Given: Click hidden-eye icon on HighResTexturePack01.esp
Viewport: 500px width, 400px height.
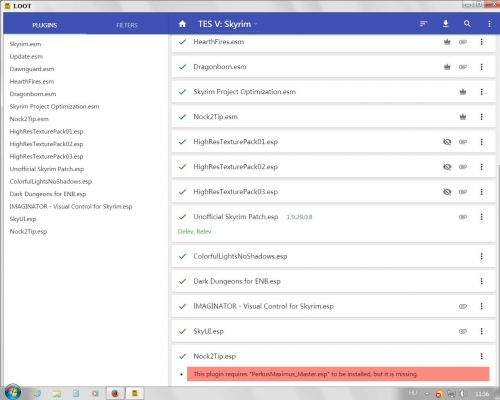Looking at the screenshot, I should click(x=447, y=142).
